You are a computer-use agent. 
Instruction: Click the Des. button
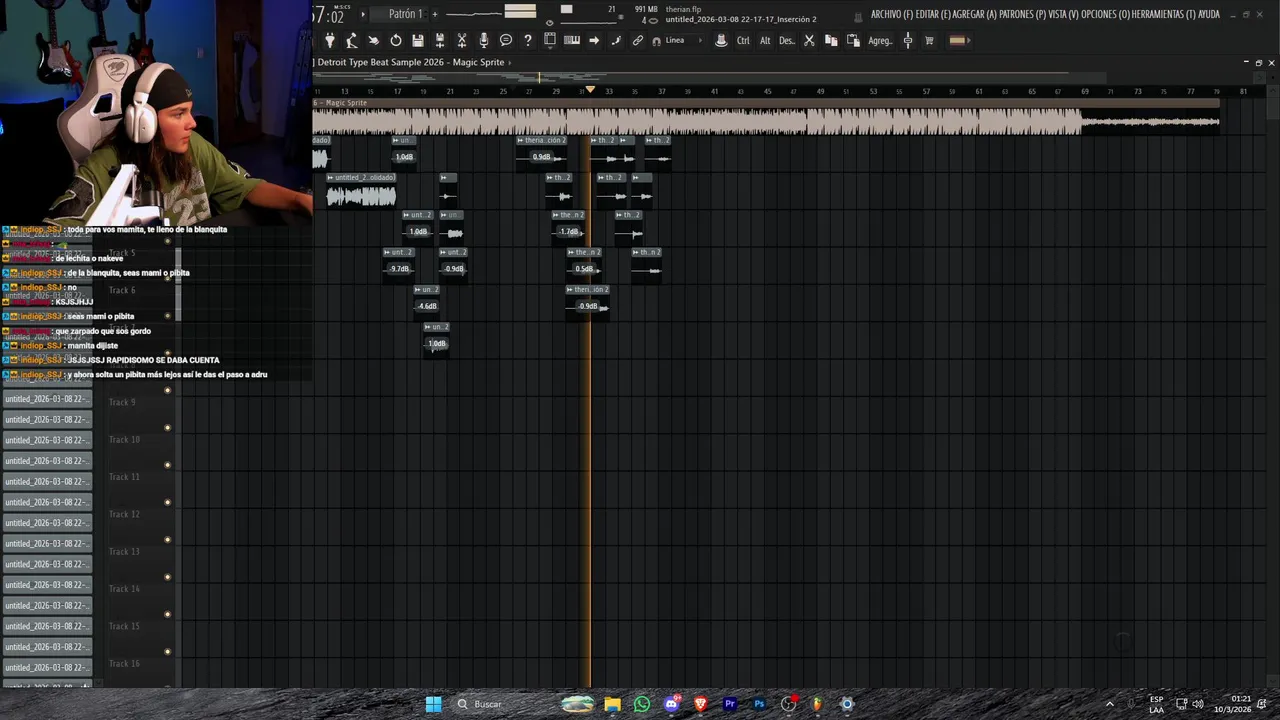click(787, 40)
